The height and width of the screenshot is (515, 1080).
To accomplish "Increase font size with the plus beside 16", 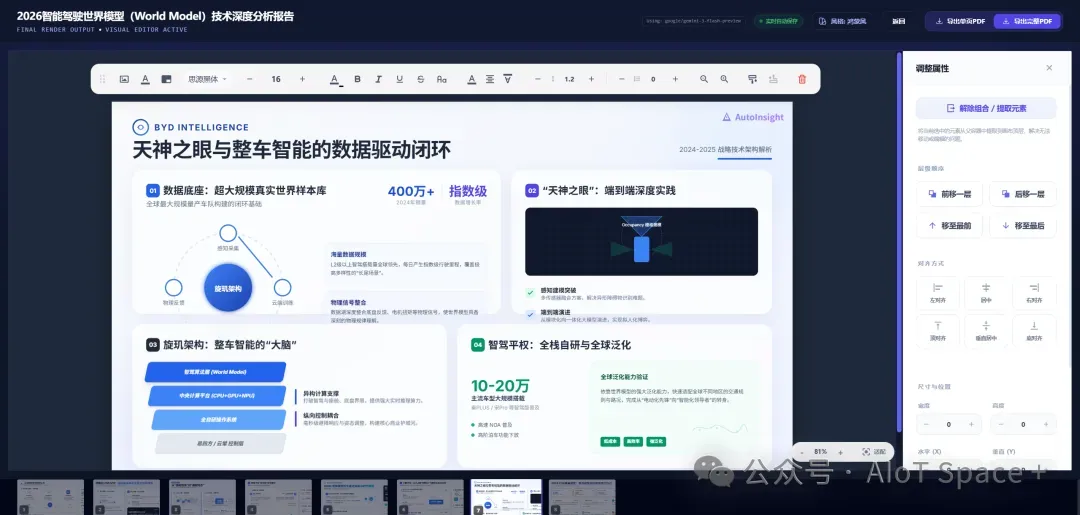I will (302, 79).
